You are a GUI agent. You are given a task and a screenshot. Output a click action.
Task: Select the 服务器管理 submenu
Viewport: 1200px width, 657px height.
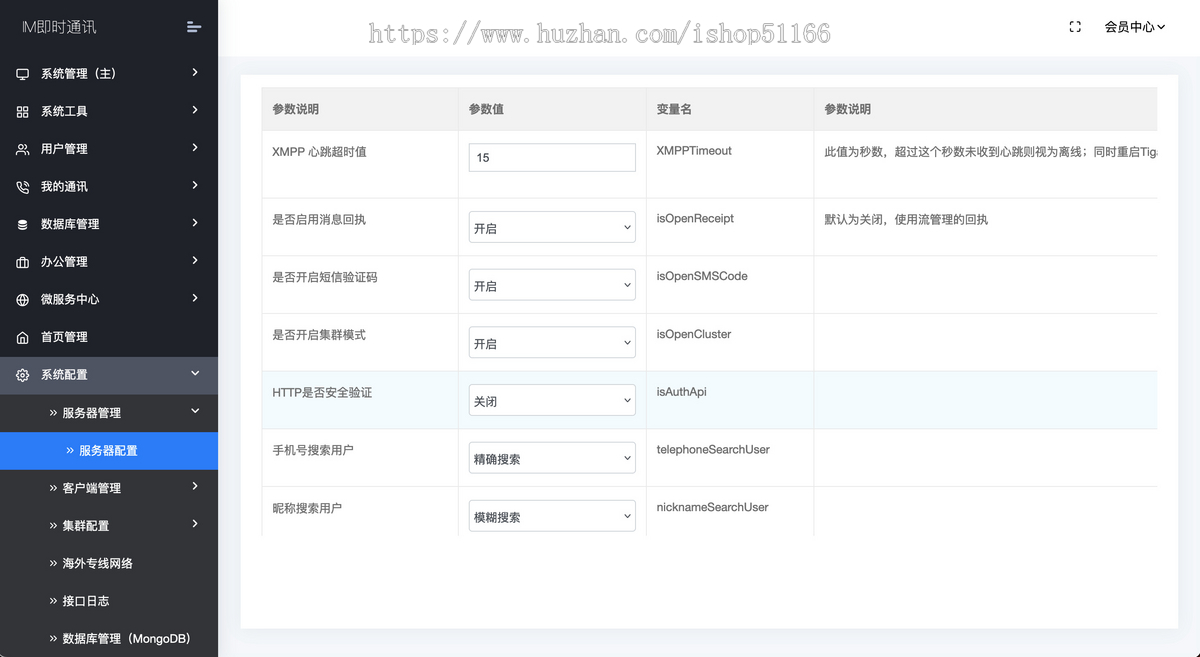[109, 413]
